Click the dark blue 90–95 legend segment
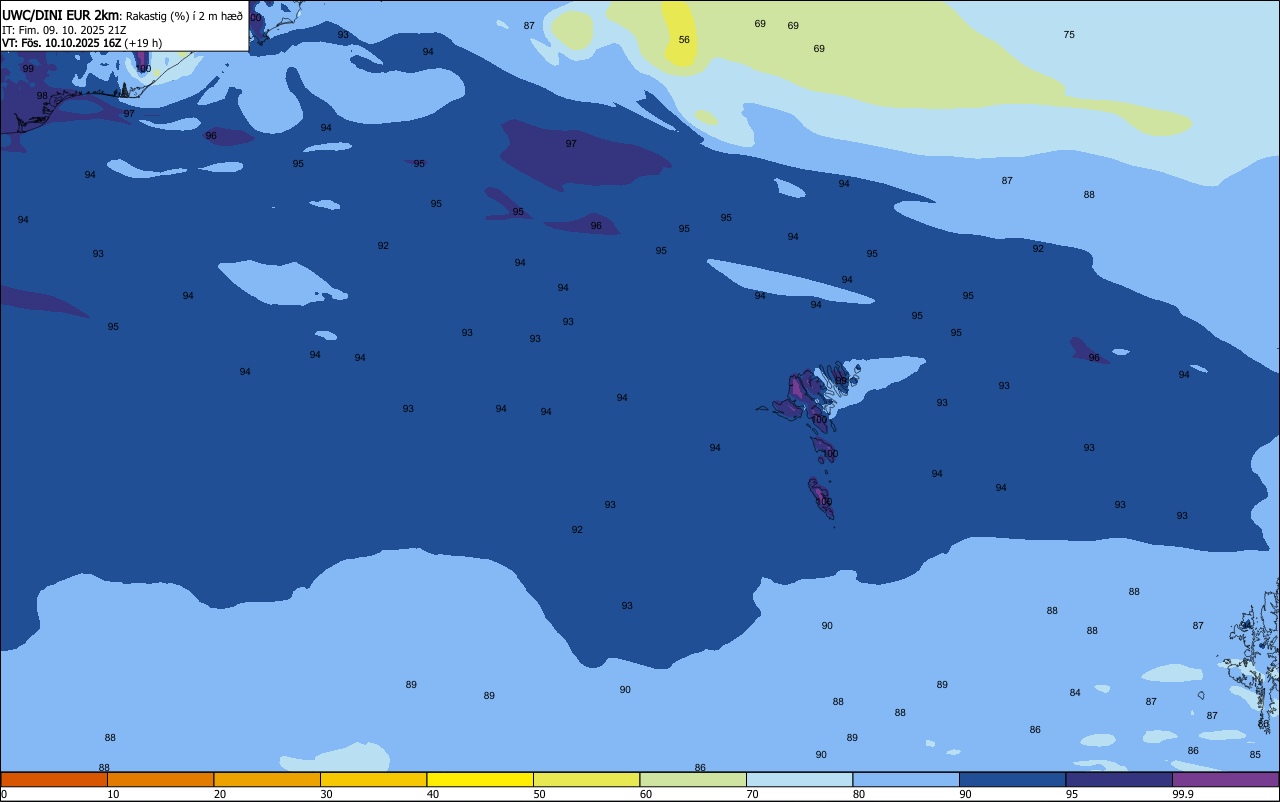This screenshot has width=1280, height=802. 1012,779
